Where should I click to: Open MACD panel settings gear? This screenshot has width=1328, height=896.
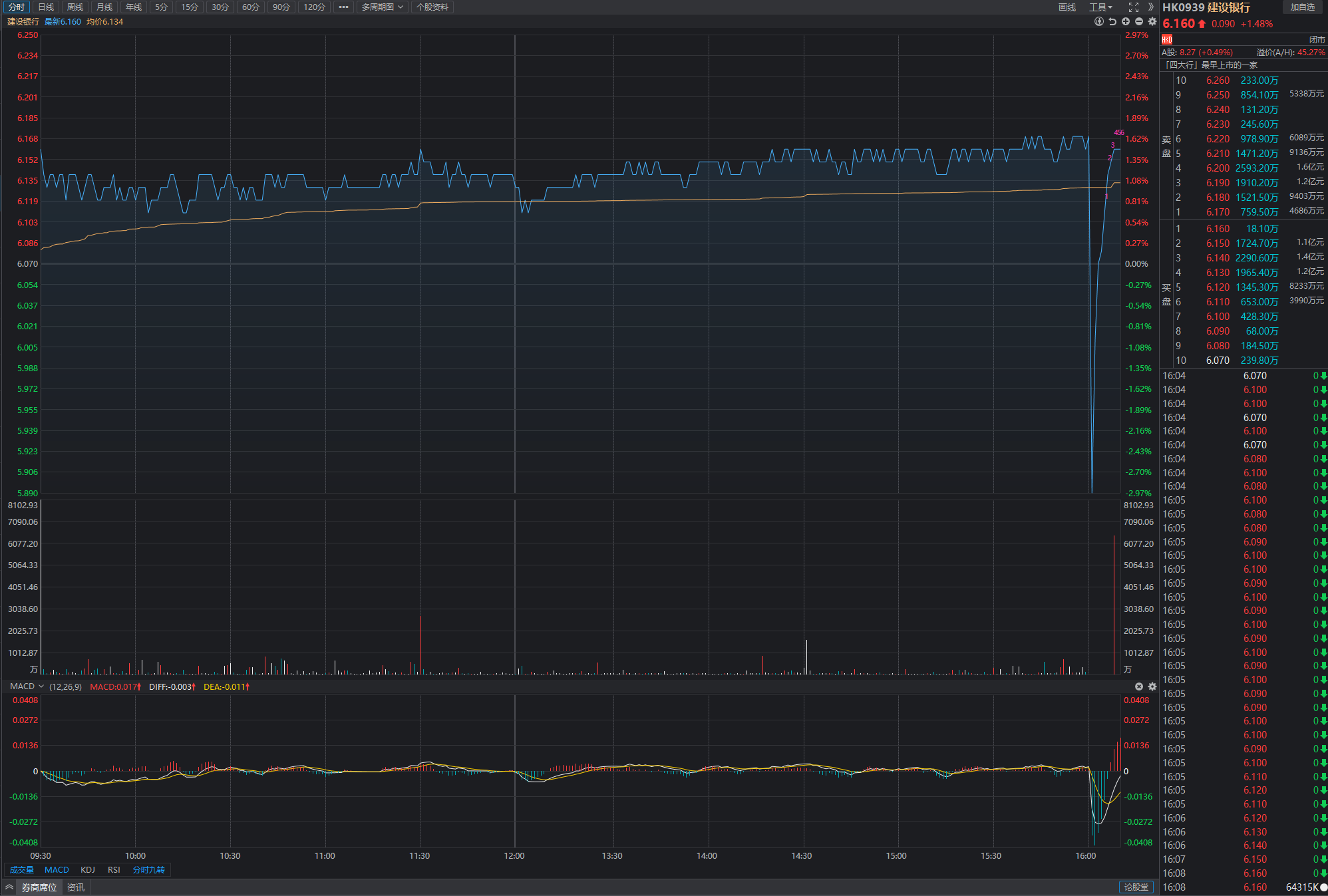[x=1152, y=686]
